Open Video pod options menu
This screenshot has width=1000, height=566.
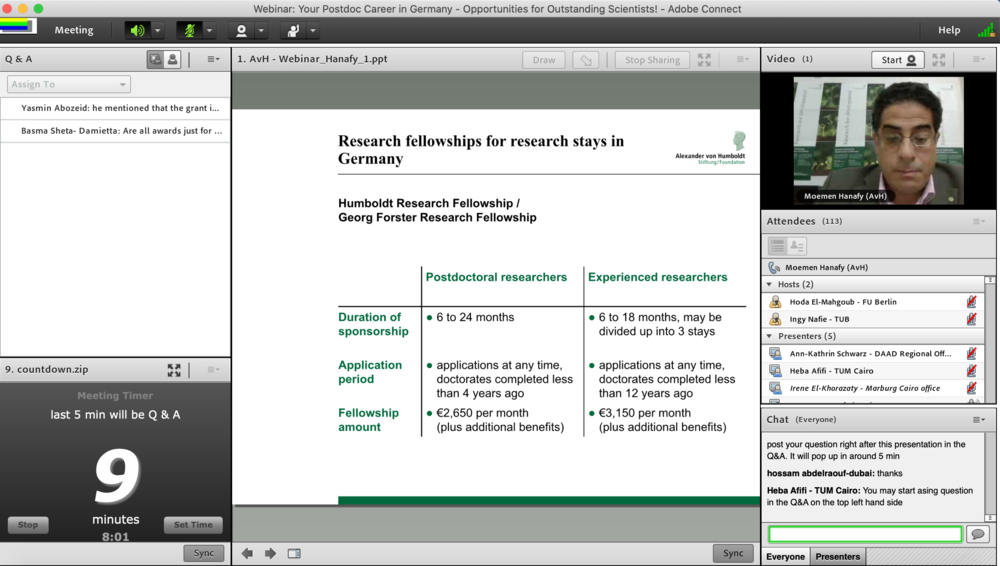tap(978, 59)
